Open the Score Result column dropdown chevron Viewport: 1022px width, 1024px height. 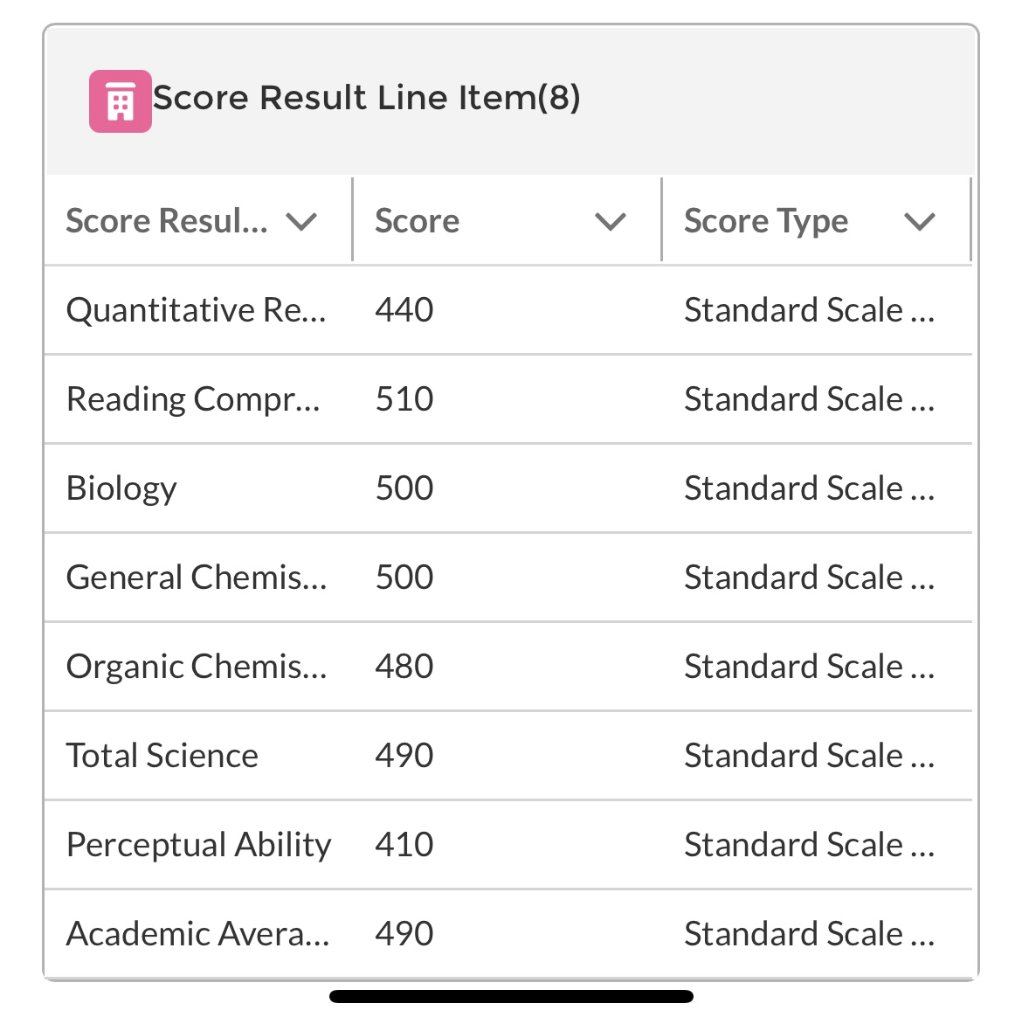pyautogui.click(x=302, y=221)
